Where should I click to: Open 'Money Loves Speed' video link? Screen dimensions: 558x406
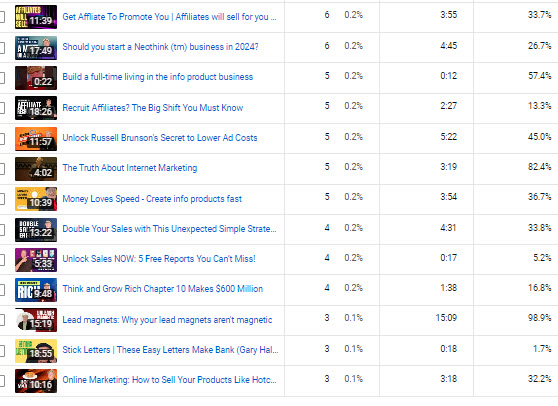click(x=152, y=199)
